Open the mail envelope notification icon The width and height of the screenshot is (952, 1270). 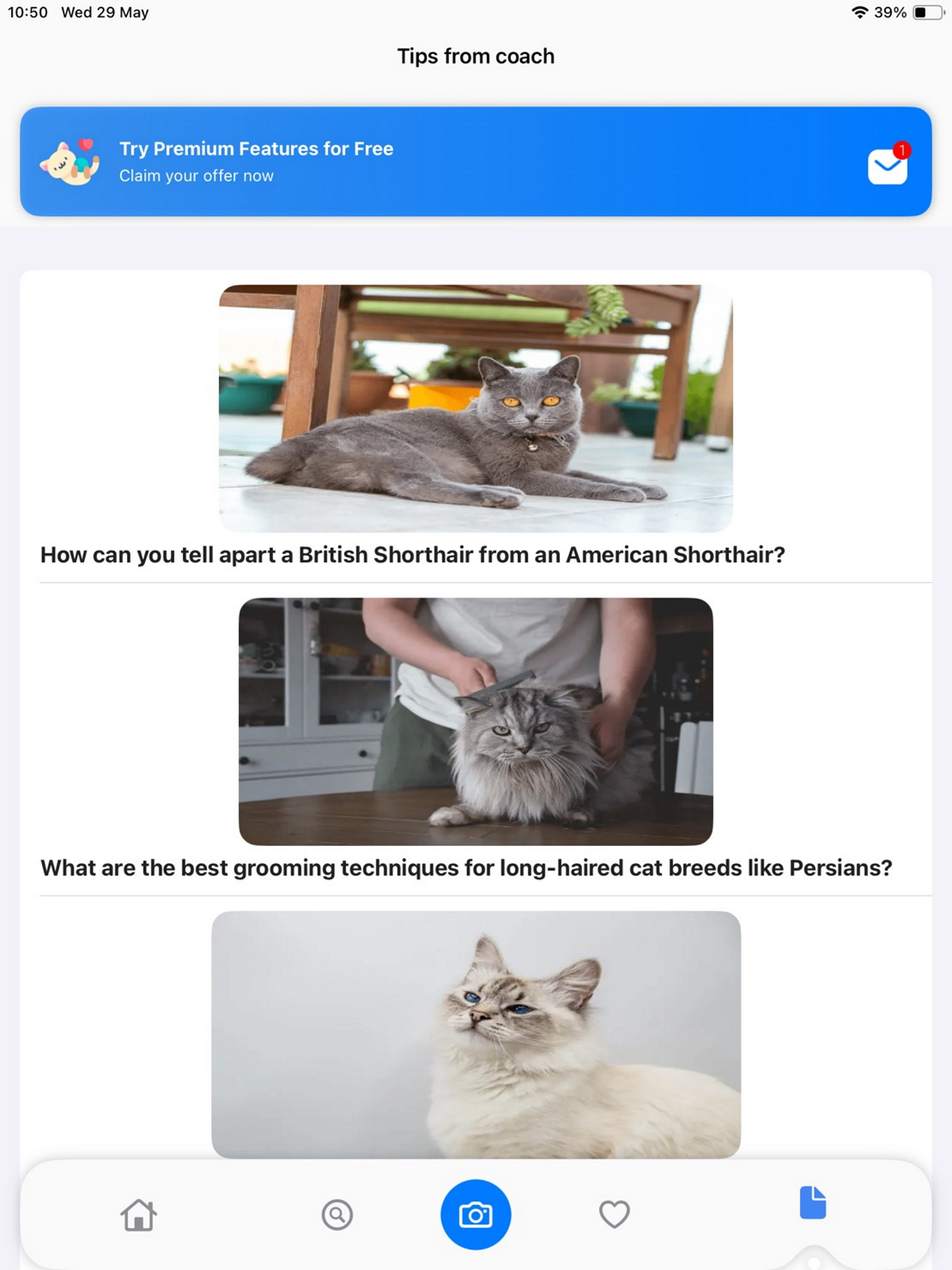(888, 166)
